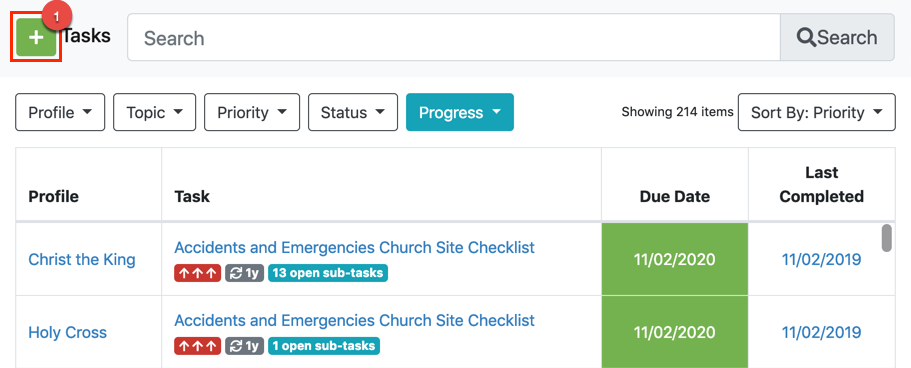
Task: Open the Holy Cross profile link
Action: (68, 333)
